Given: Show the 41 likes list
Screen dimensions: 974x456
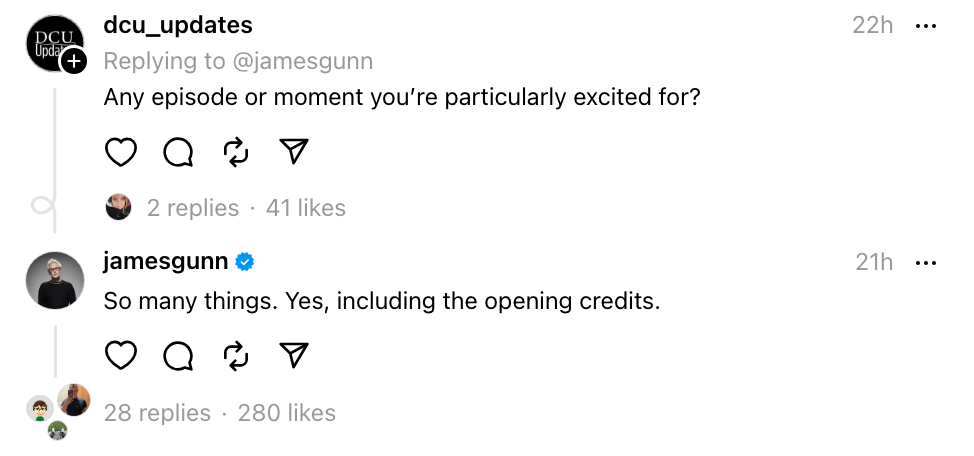Looking at the screenshot, I should point(306,208).
